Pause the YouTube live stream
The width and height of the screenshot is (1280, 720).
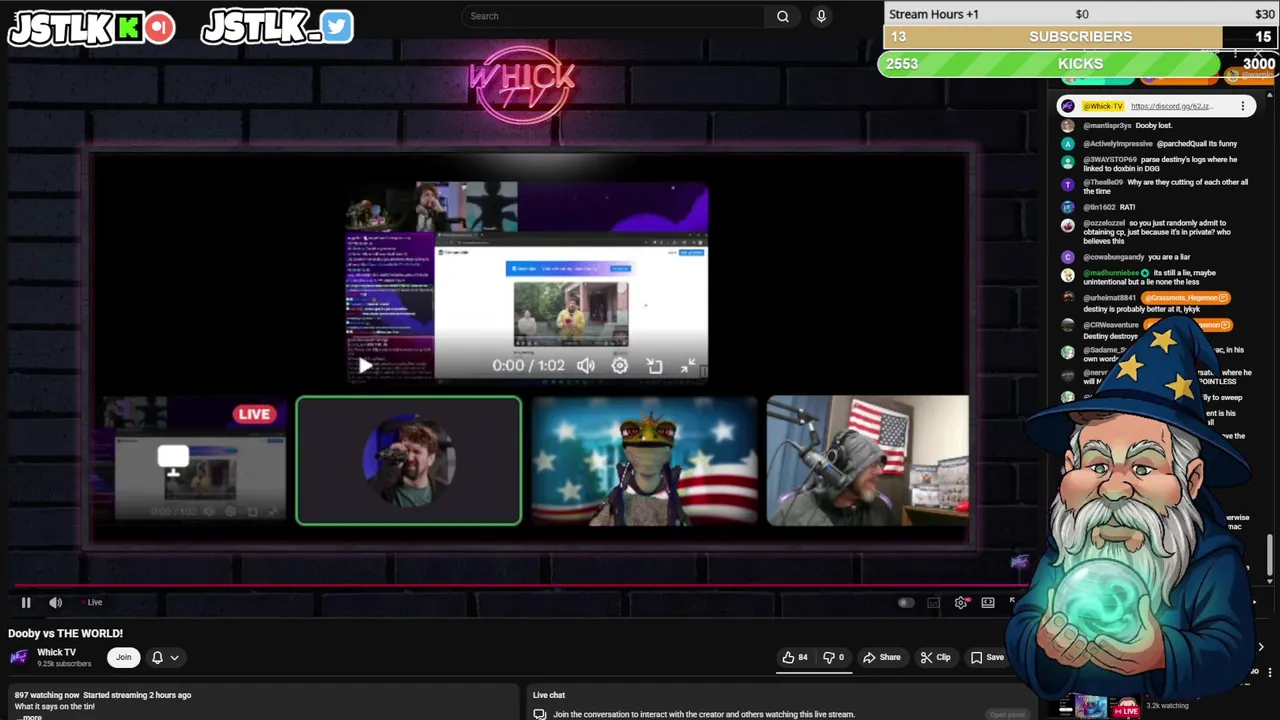(x=26, y=602)
